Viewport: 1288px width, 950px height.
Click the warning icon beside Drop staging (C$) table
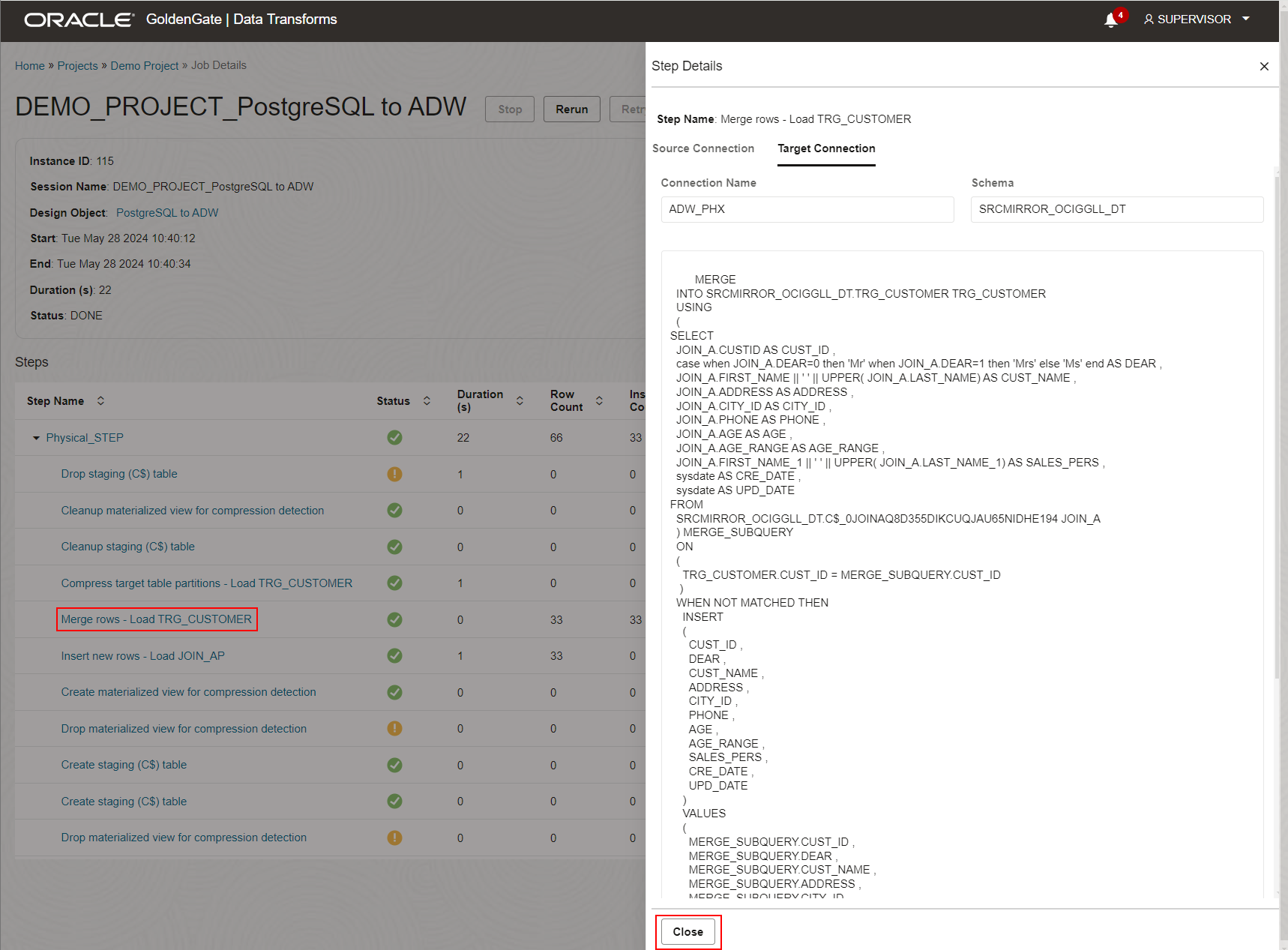click(394, 474)
